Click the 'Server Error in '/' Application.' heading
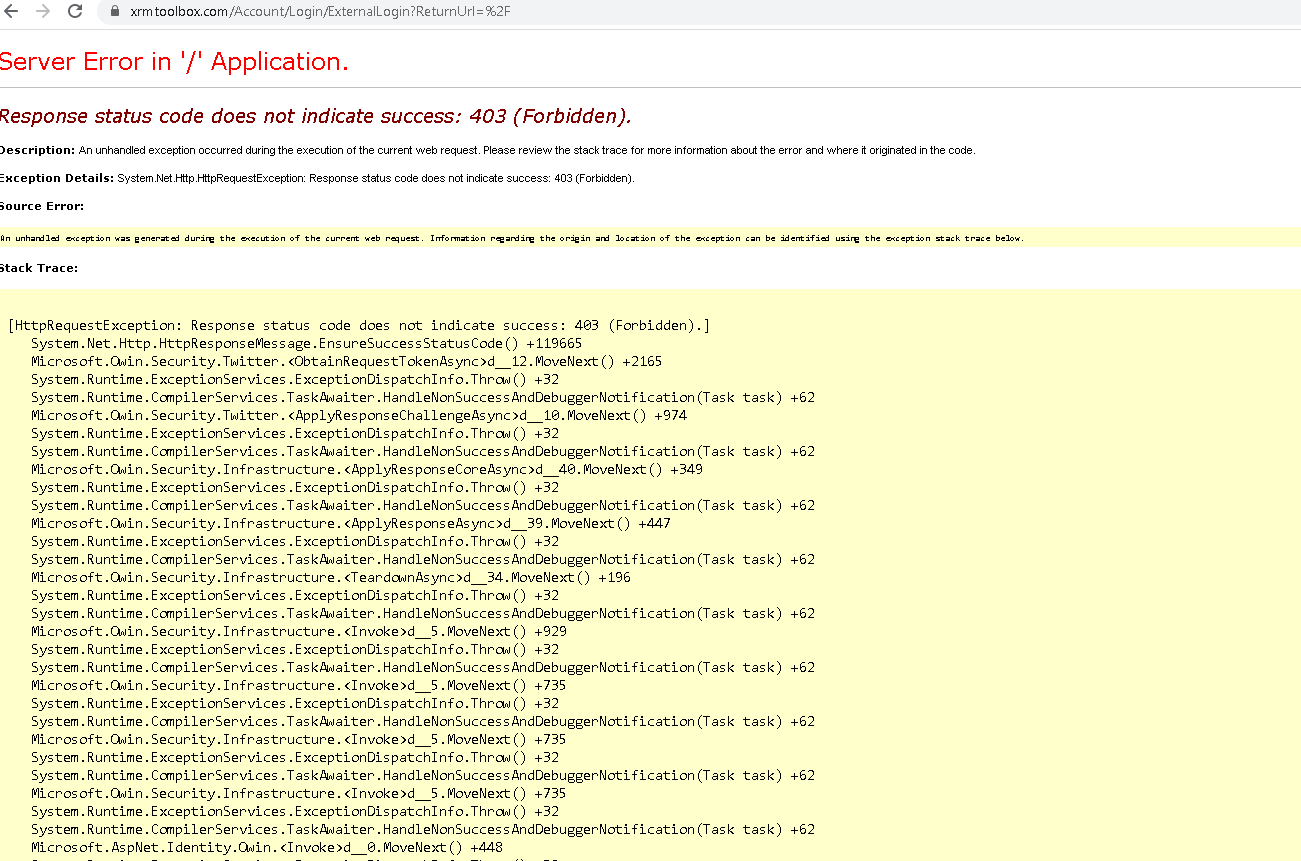 pyautogui.click(x=174, y=61)
